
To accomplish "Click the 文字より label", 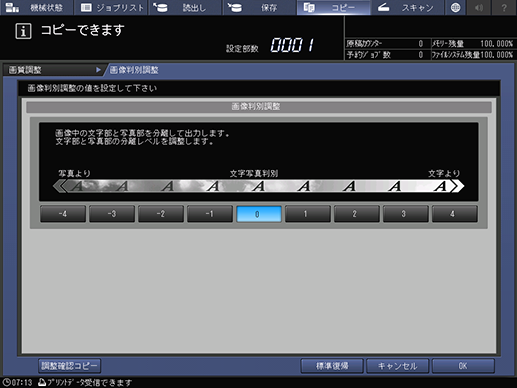I will point(444,173).
